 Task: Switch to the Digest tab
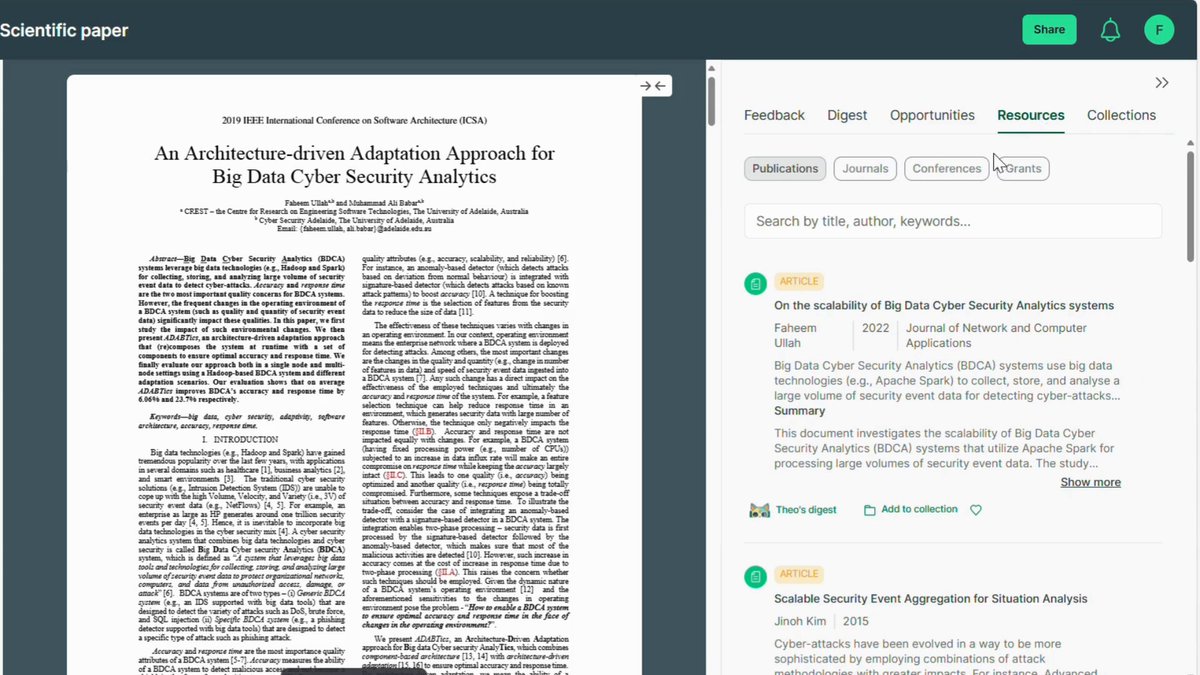pos(847,115)
